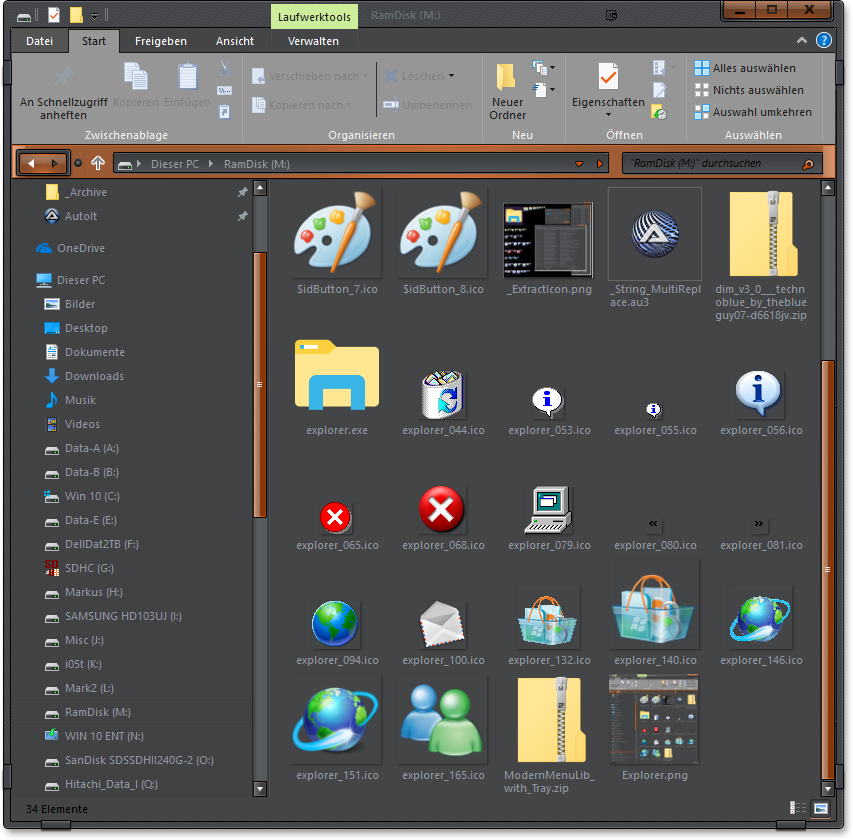Expand the Eigenschaften dropdown arrow
The image size is (853, 840).
[608, 116]
